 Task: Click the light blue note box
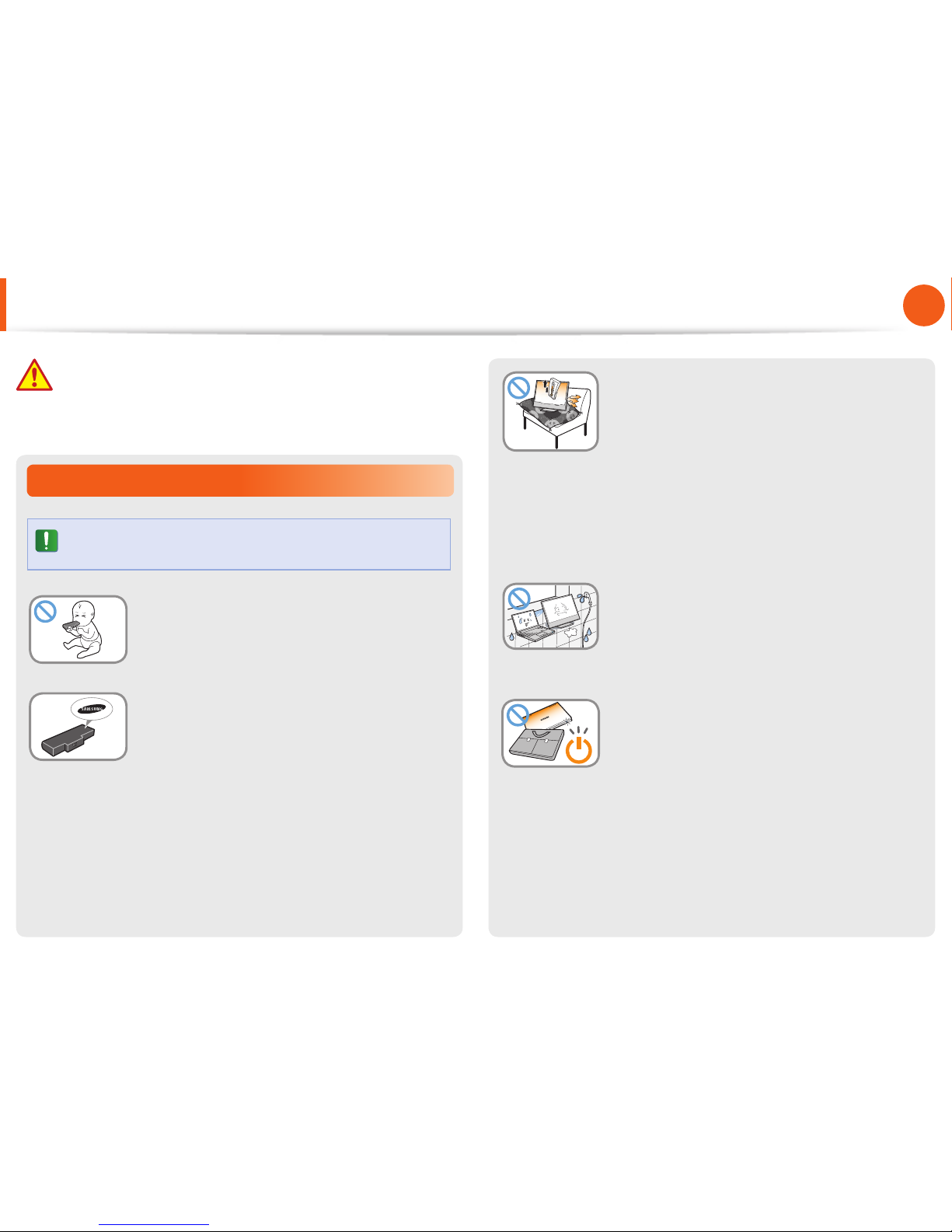(239, 544)
